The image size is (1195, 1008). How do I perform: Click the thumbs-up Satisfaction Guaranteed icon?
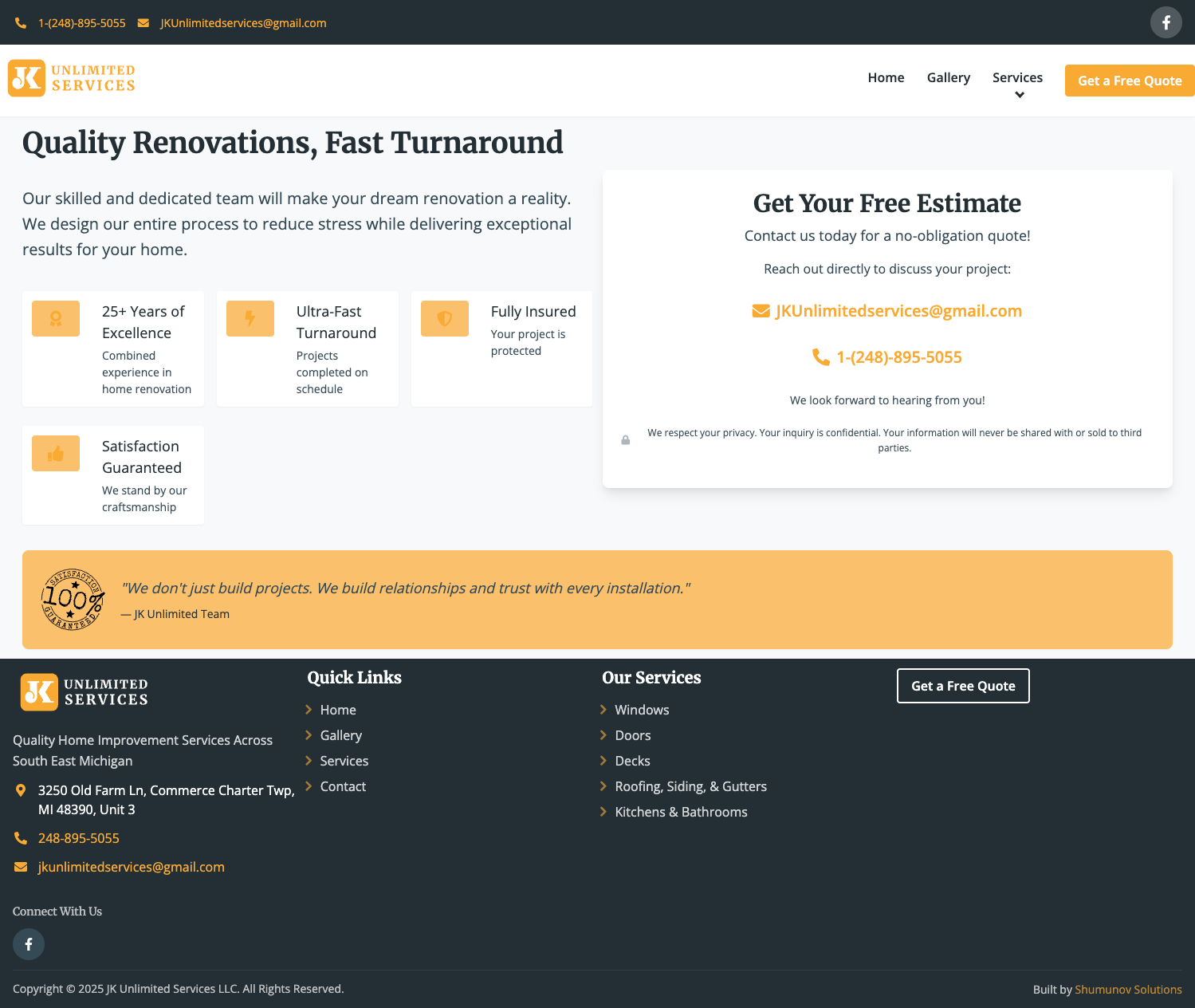click(x=56, y=454)
